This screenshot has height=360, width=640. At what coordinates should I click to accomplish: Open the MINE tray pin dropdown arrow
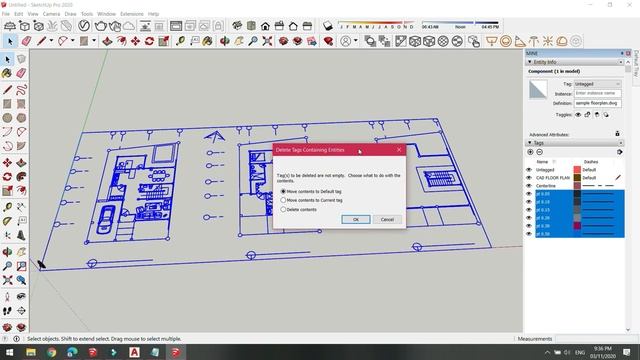point(622,53)
